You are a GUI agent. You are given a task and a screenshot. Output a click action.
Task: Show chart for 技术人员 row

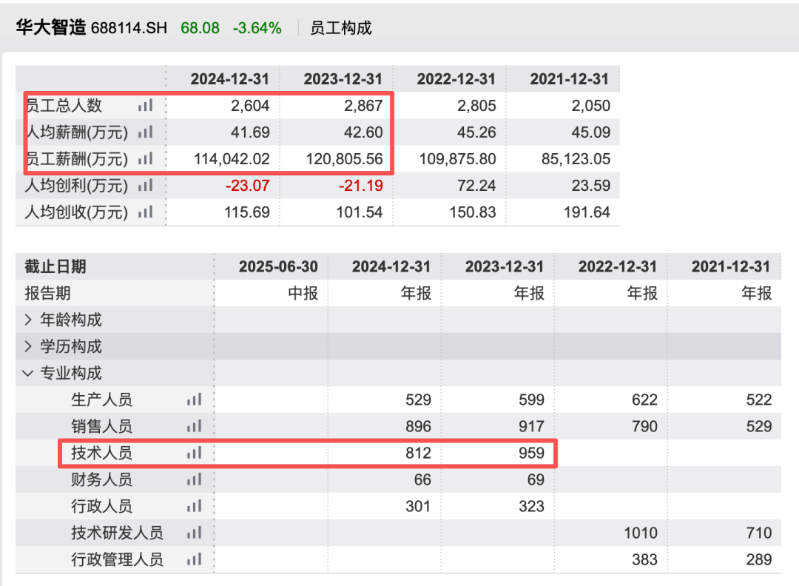coord(194,452)
